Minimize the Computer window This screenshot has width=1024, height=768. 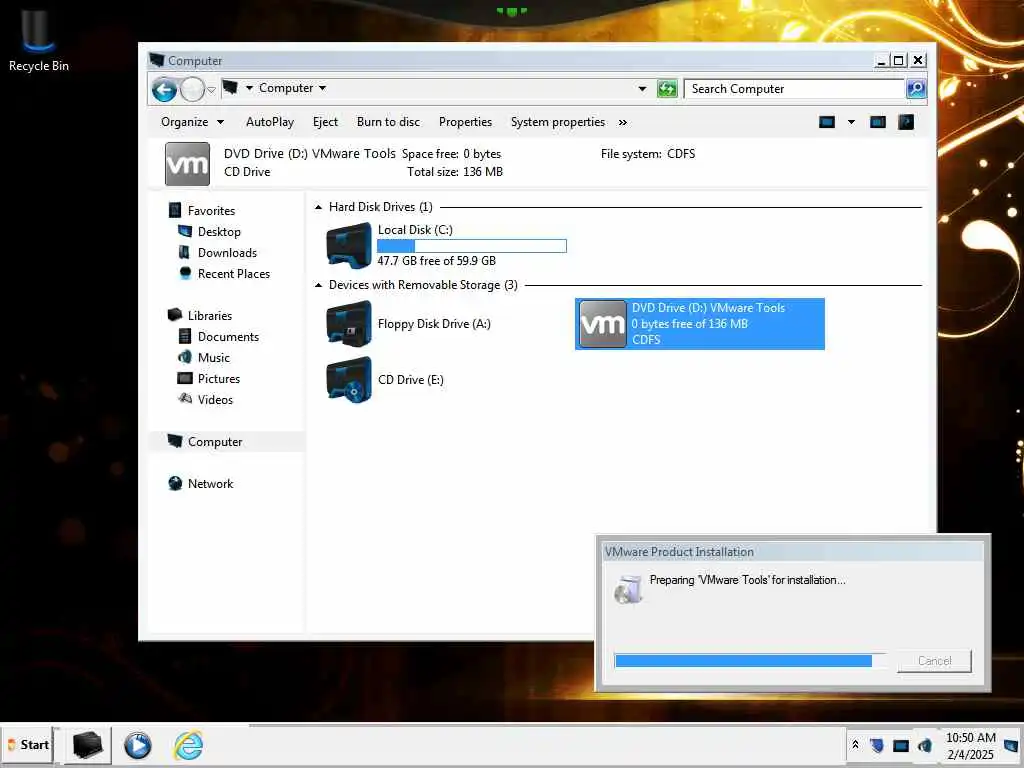(x=882, y=61)
